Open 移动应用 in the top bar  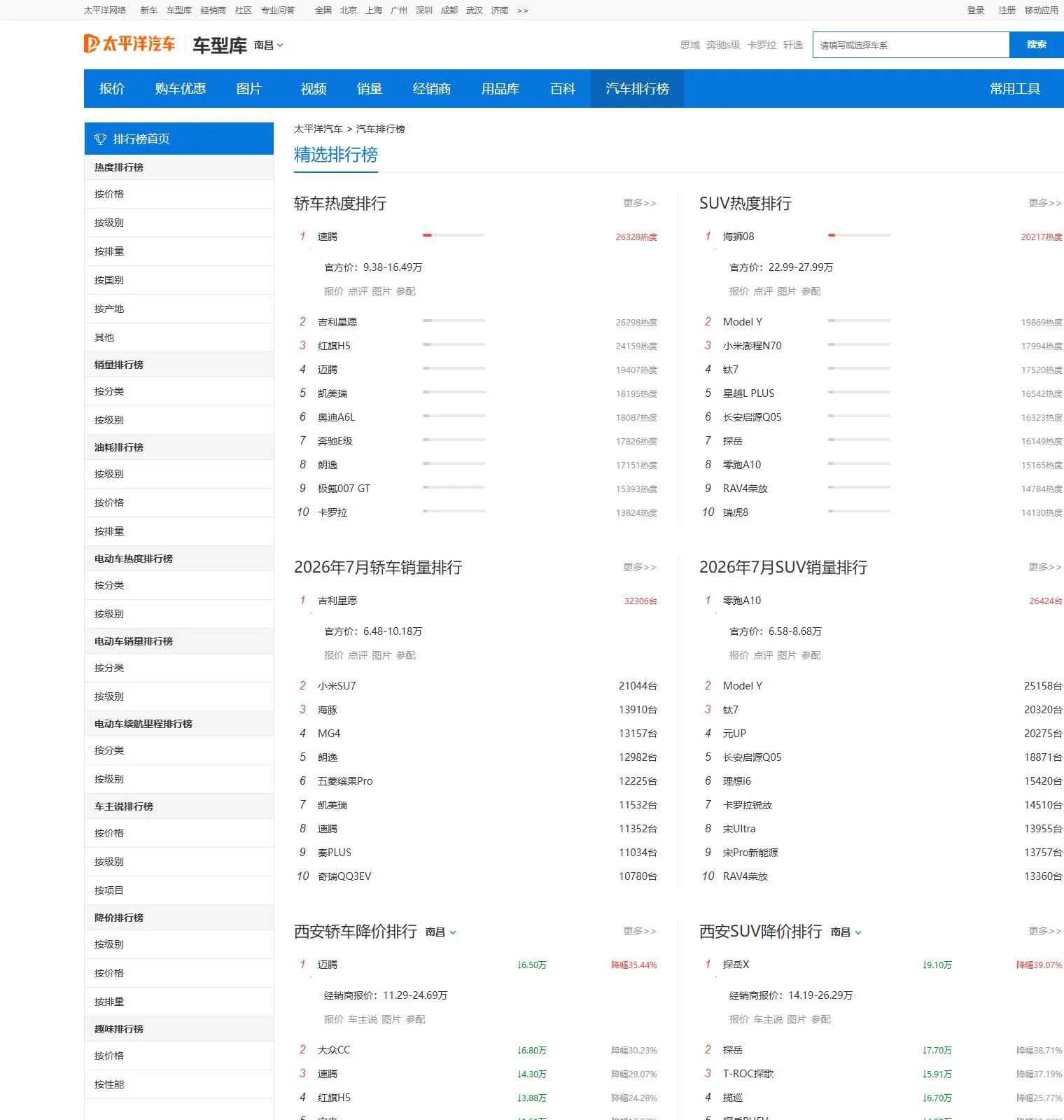coord(1042,10)
